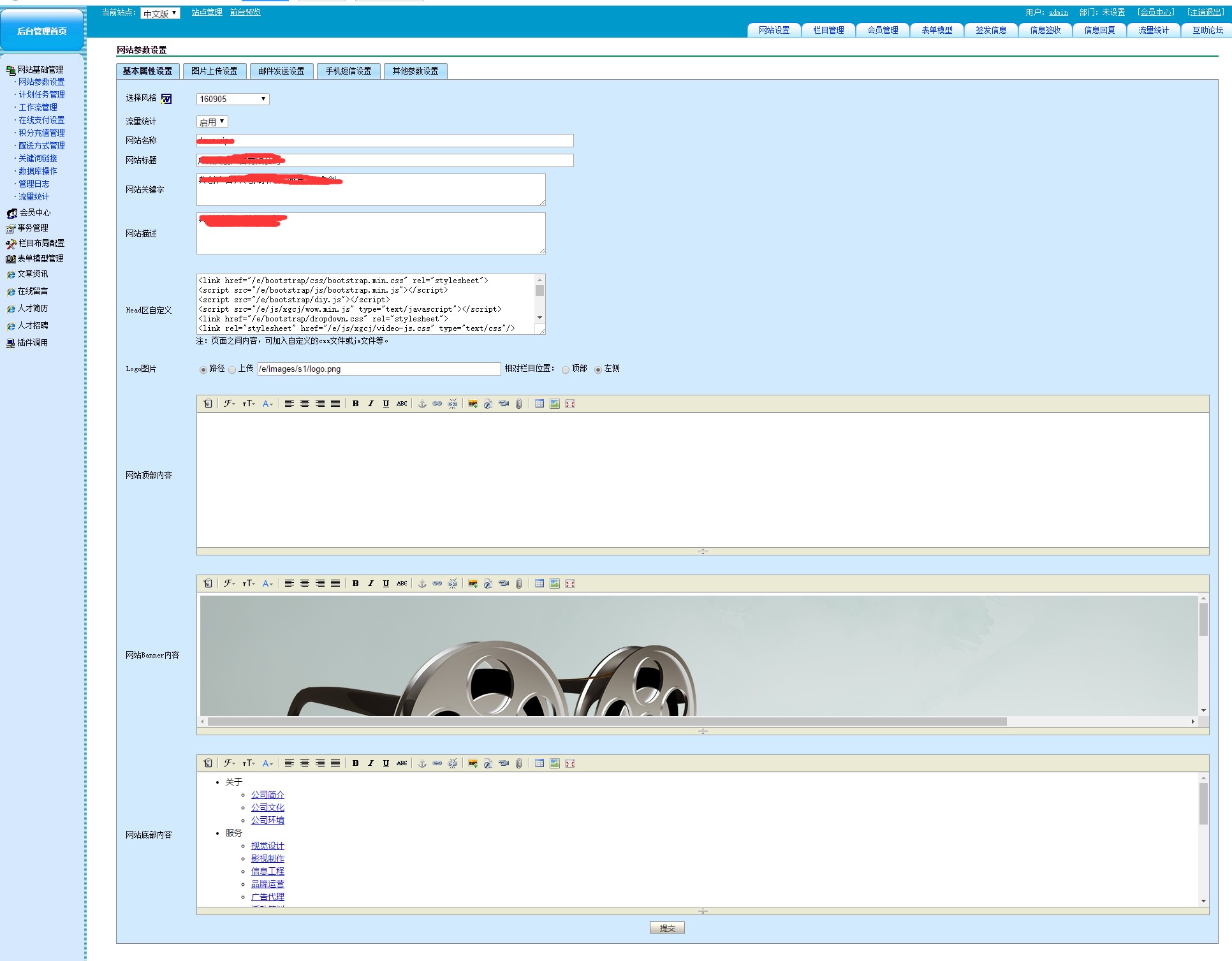Select the 上传 radio for the Logo image
1232x961 pixels.
[x=233, y=370]
